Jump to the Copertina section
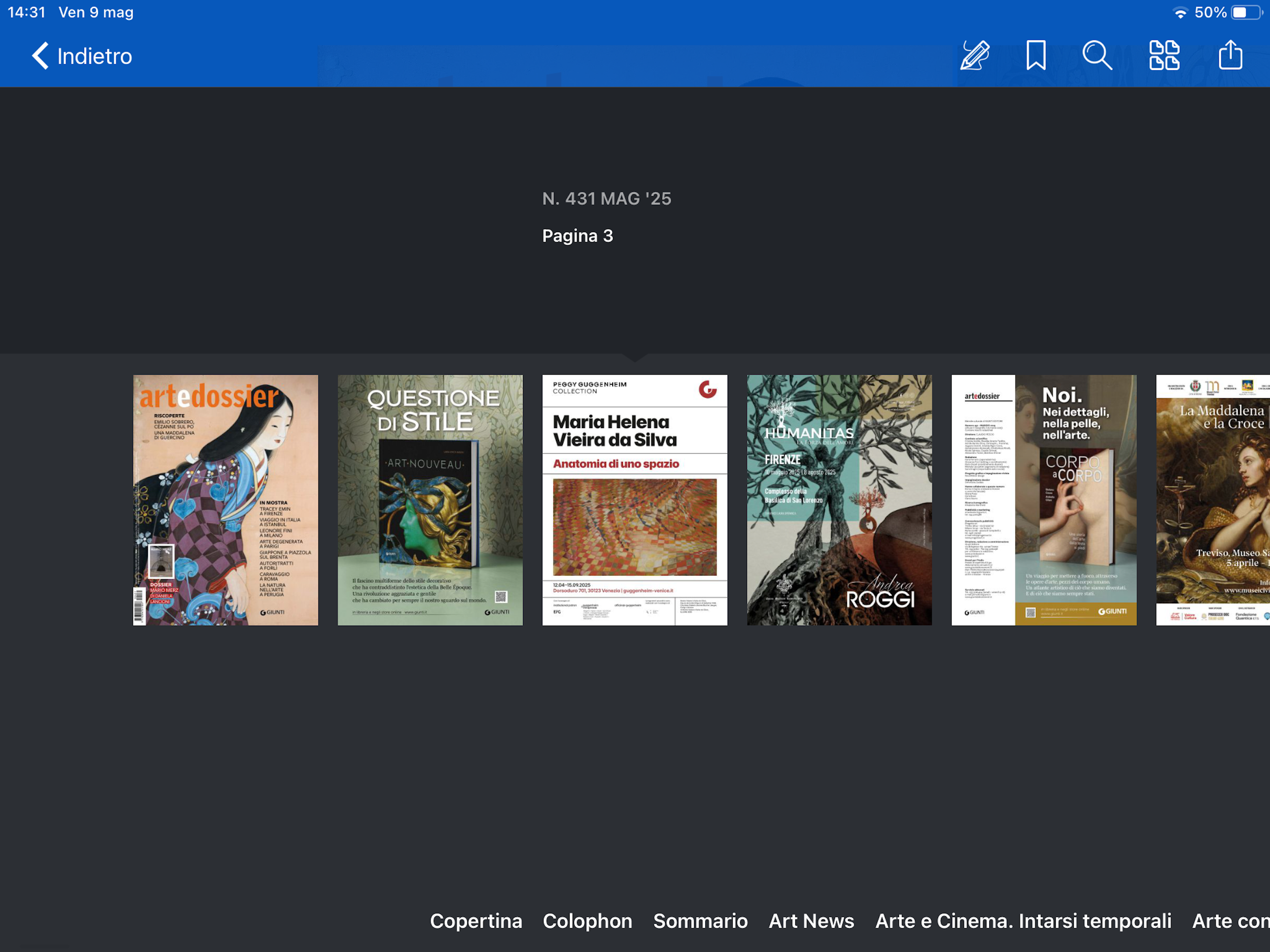 pyautogui.click(x=476, y=920)
